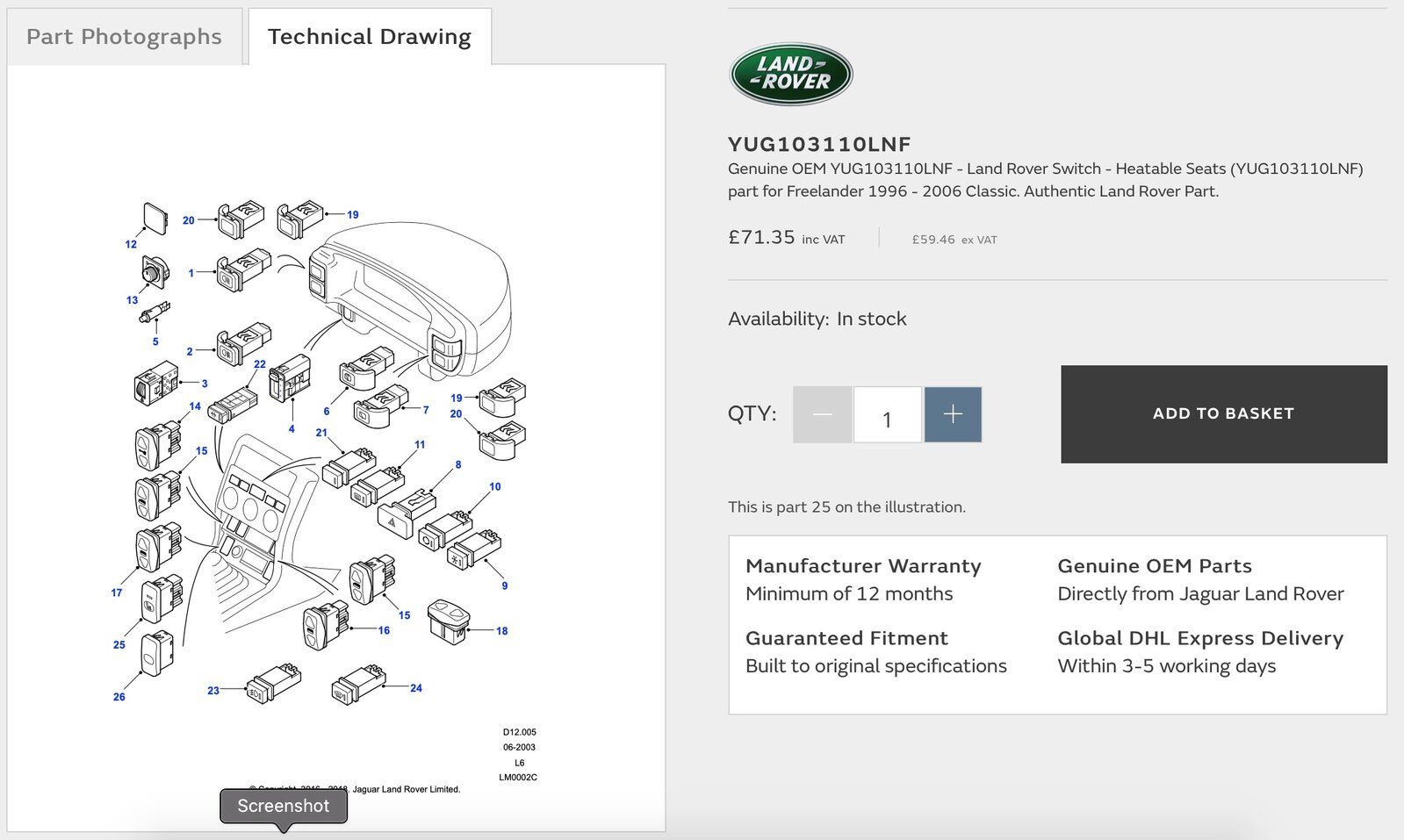1404x840 pixels.
Task: Click the Genuine OEM Parts heading
Action: pyautogui.click(x=1155, y=566)
